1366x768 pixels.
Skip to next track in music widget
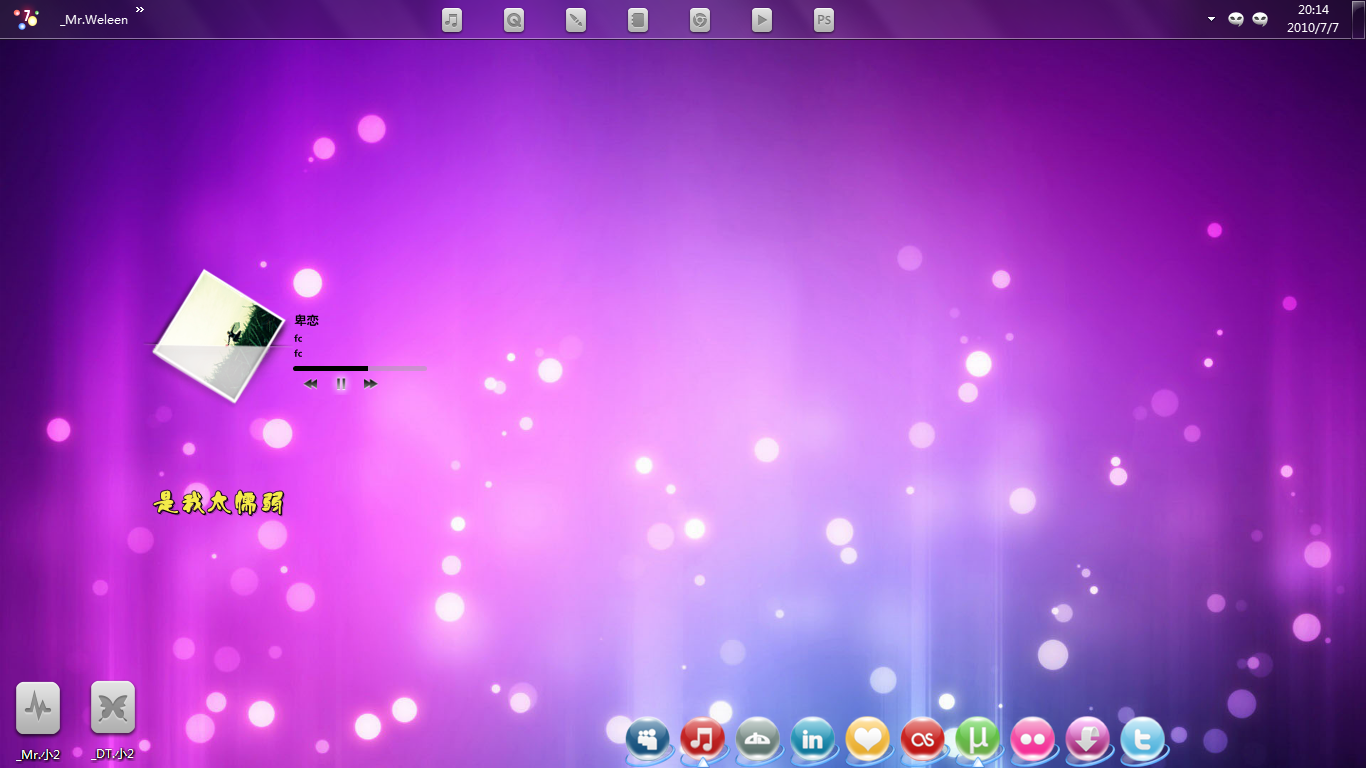(x=370, y=383)
